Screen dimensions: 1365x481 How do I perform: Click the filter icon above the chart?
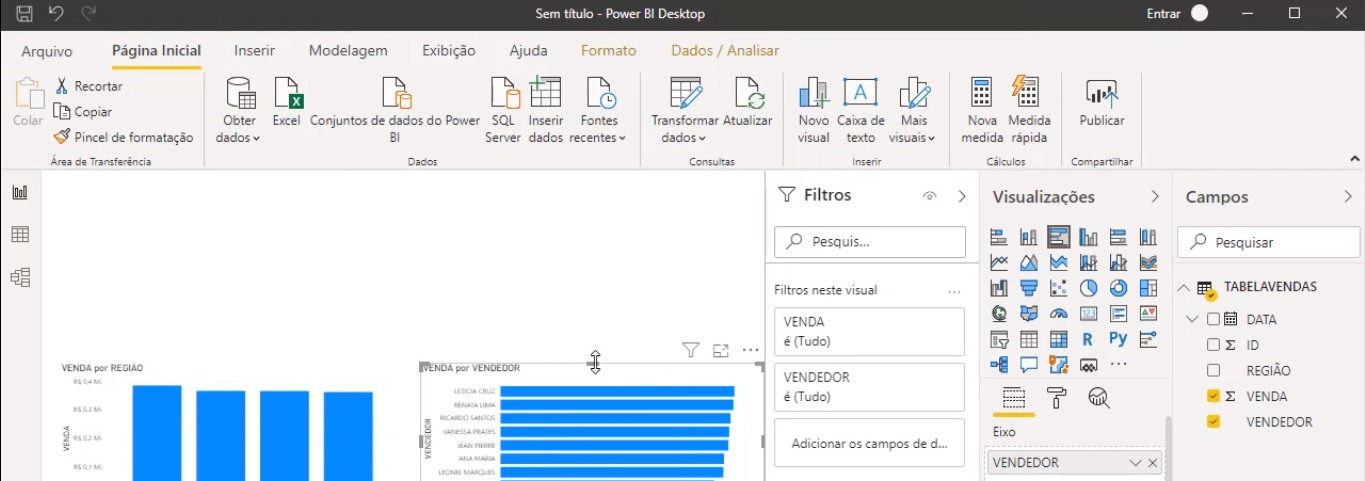(690, 350)
